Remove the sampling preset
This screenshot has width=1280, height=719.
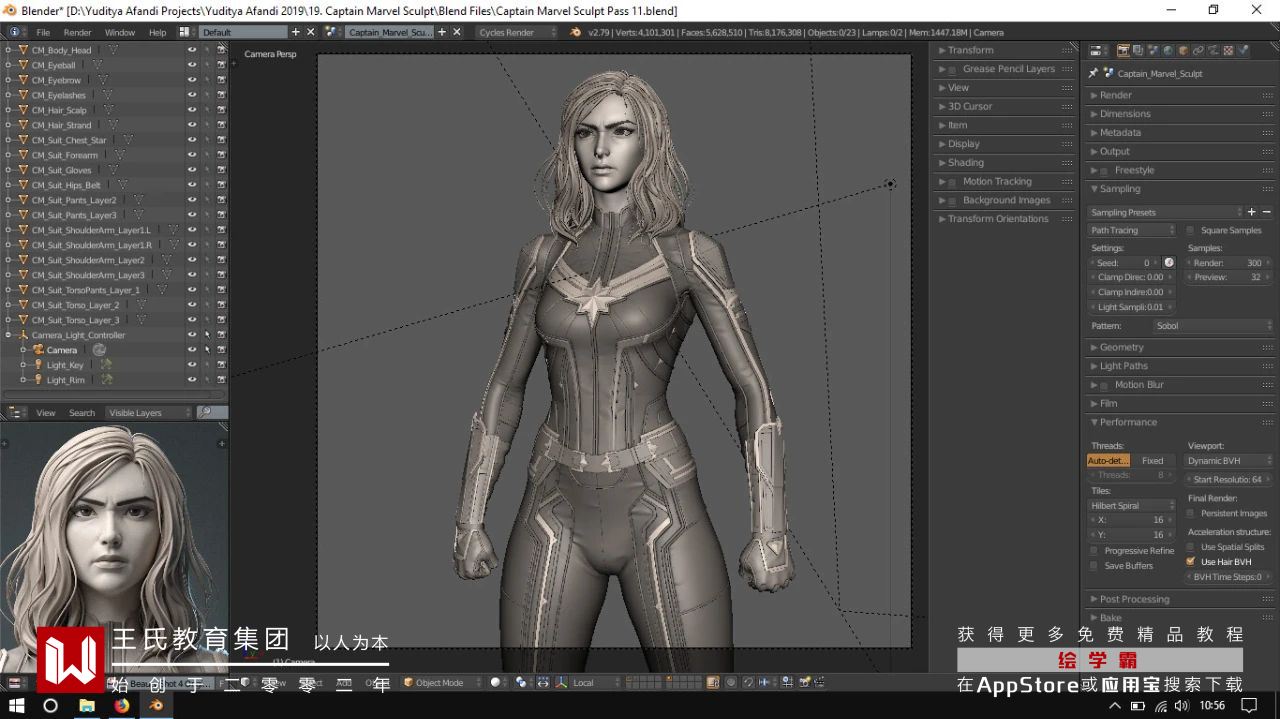pyautogui.click(x=1266, y=212)
